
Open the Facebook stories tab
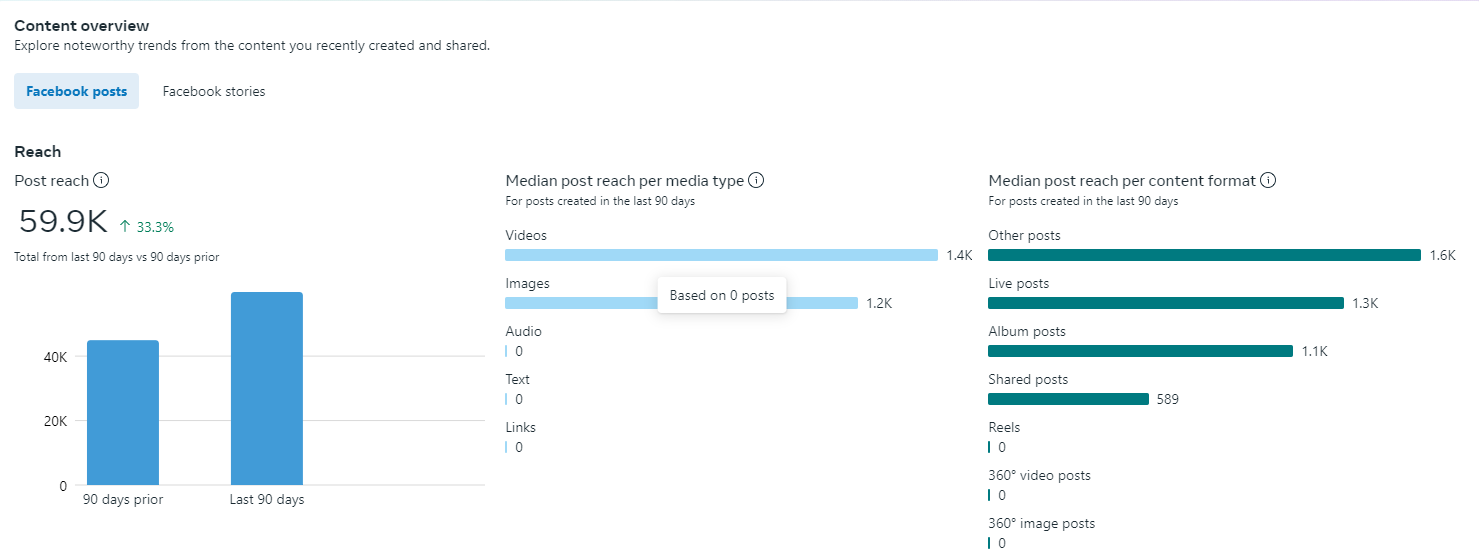[214, 91]
